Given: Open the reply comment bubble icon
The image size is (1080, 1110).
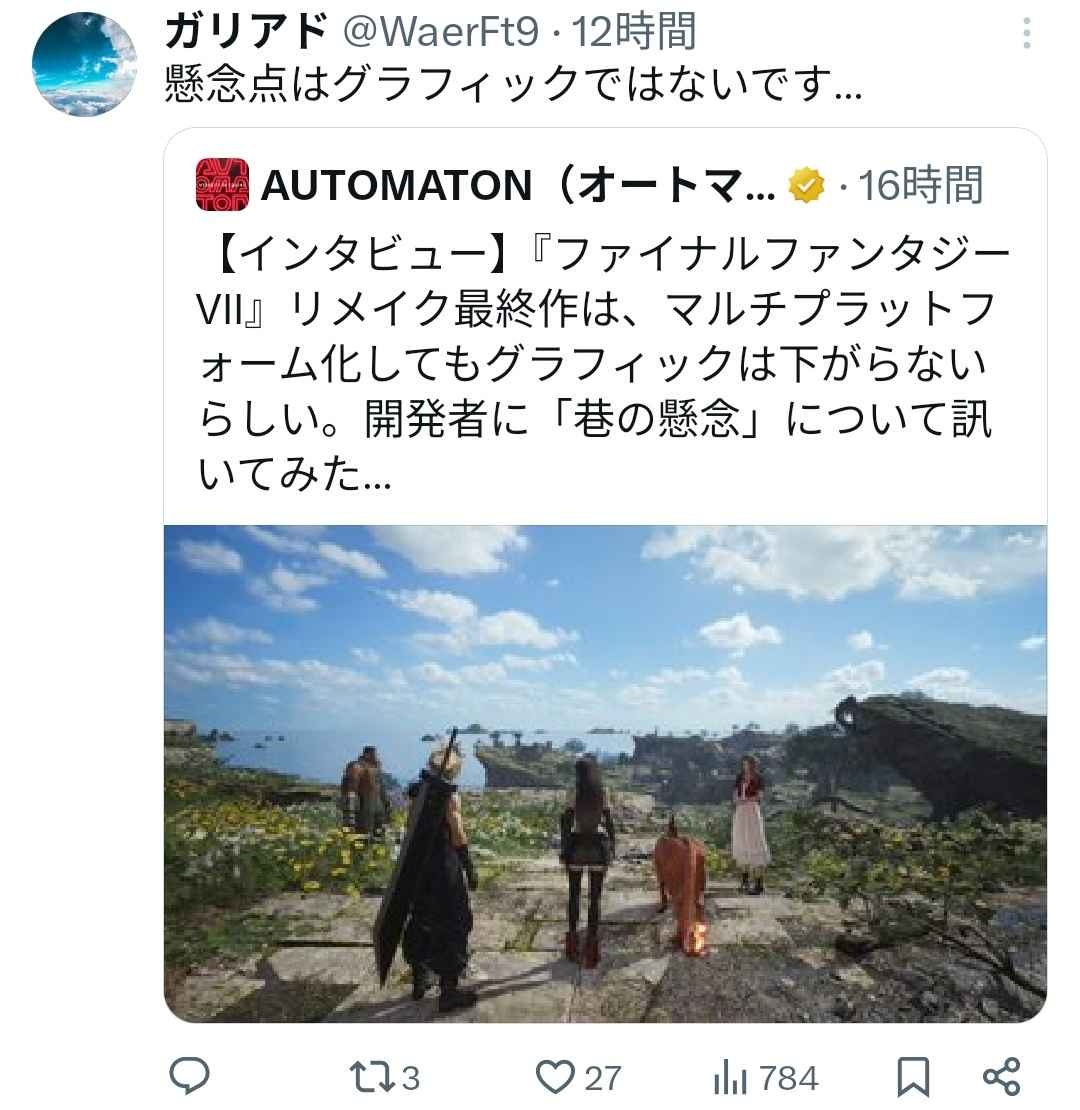Looking at the screenshot, I should pyautogui.click(x=189, y=1076).
